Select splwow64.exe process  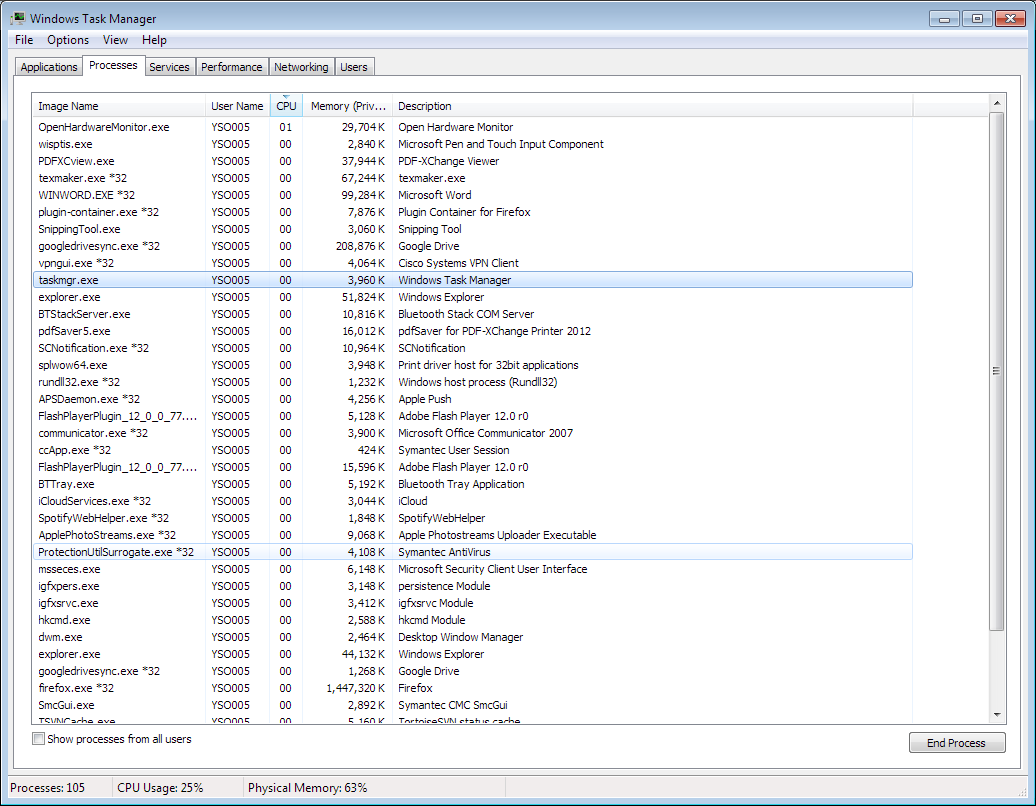pyautogui.click(x=472, y=365)
